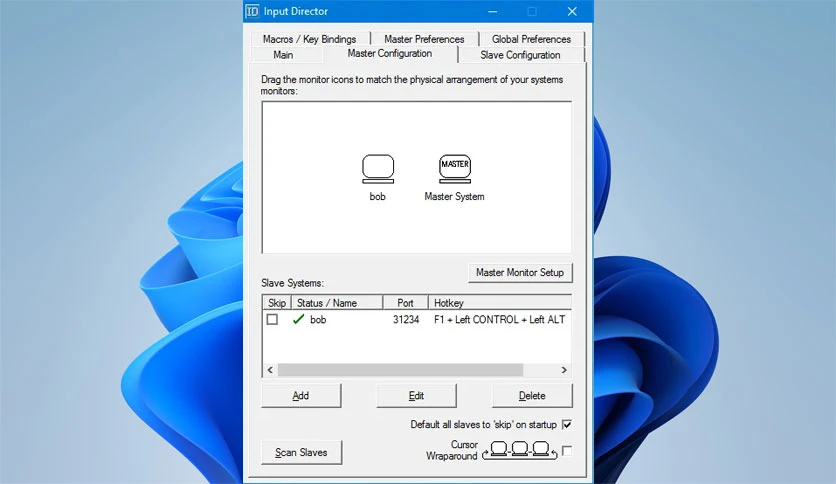
Task: Switch to the Slave Configuration tab
Action: coord(520,55)
